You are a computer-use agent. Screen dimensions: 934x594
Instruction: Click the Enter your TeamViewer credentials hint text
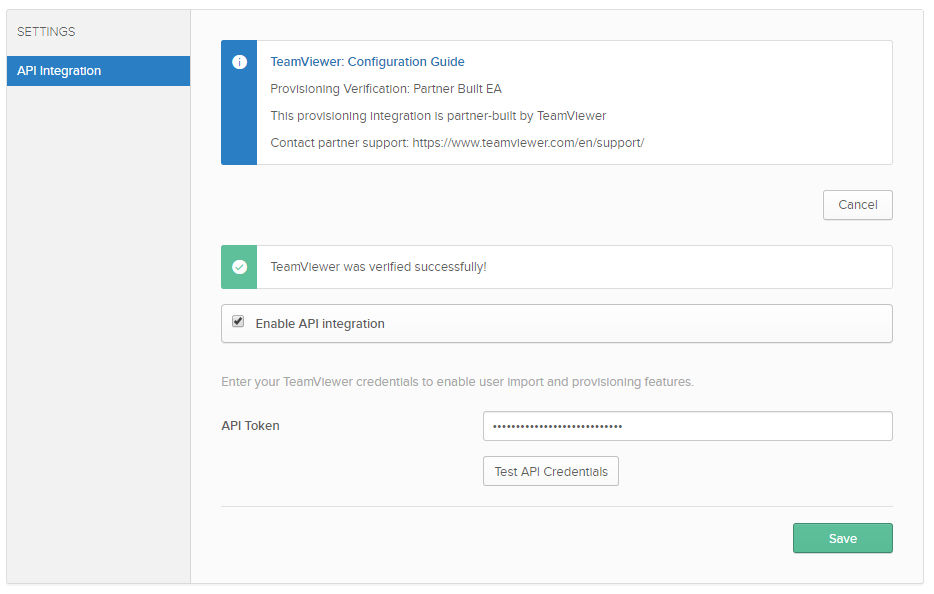(457, 382)
